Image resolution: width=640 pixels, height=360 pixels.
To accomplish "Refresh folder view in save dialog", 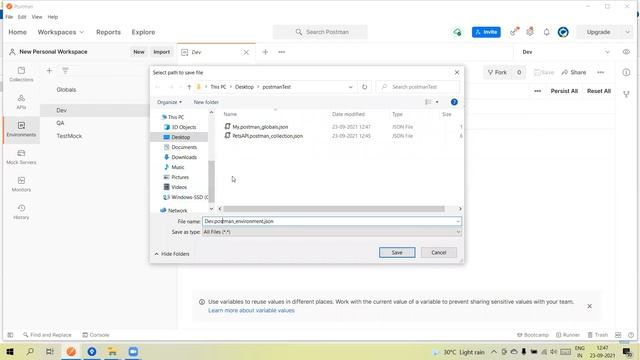I will tap(364, 87).
